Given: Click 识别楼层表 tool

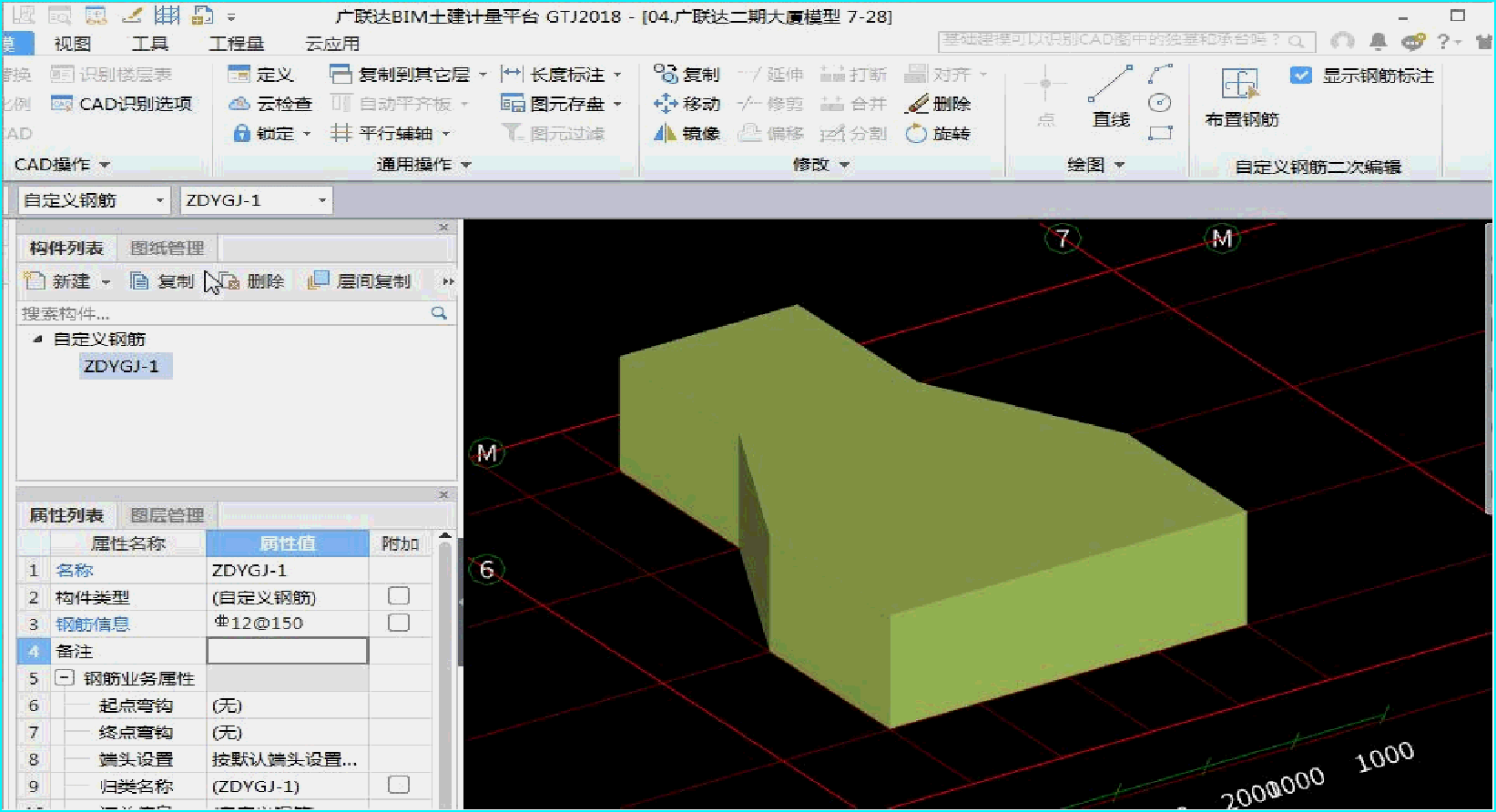Looking at the screenshot, I should click(111, 75).
